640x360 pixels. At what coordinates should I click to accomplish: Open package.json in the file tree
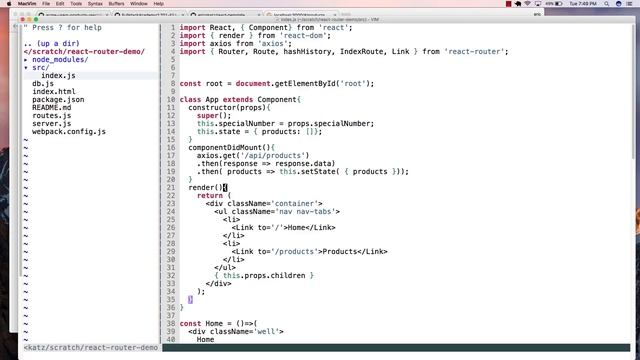pyautogui.click(x=58, y=100)
